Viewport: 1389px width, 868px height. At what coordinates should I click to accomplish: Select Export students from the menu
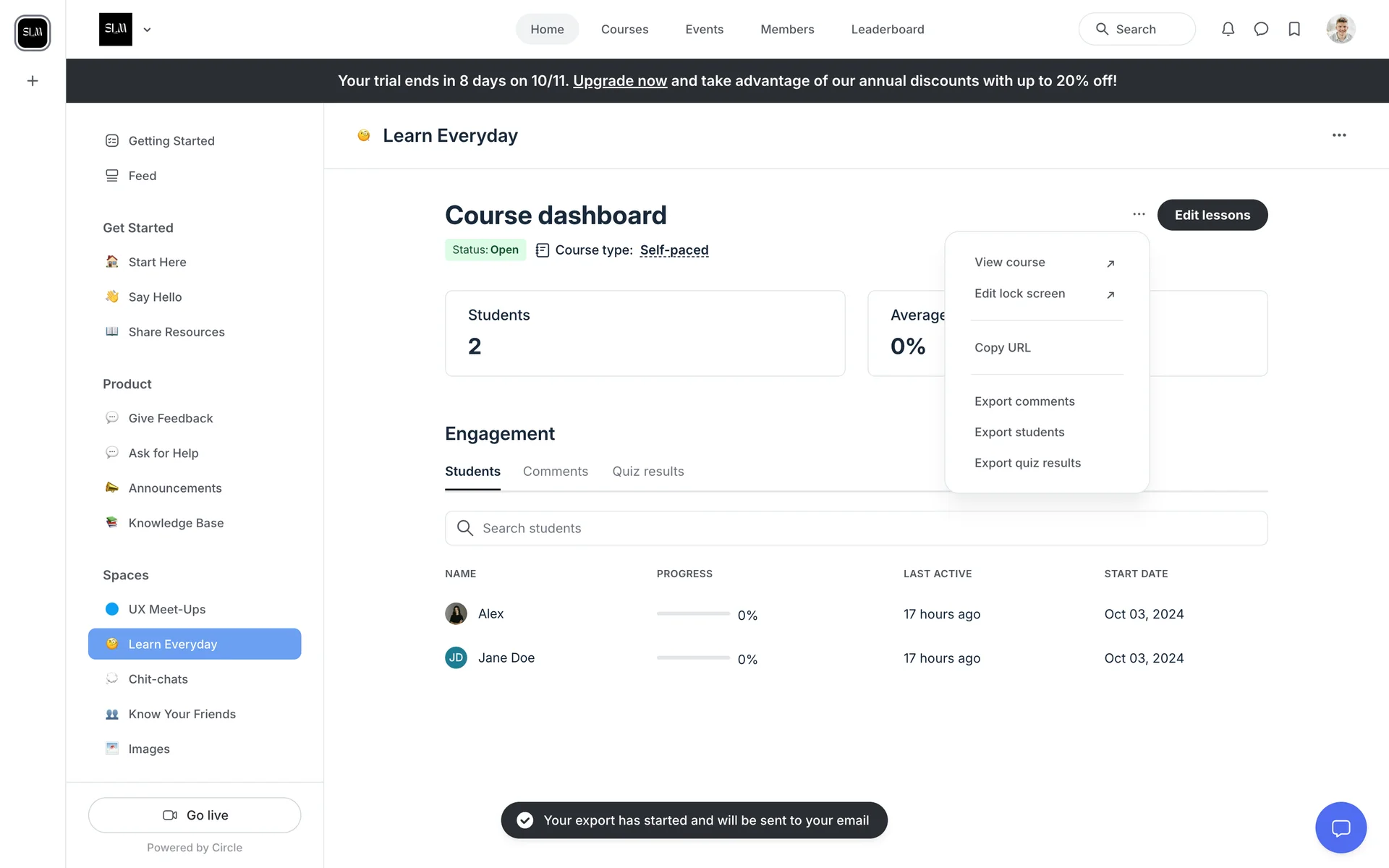point(1019,432)
